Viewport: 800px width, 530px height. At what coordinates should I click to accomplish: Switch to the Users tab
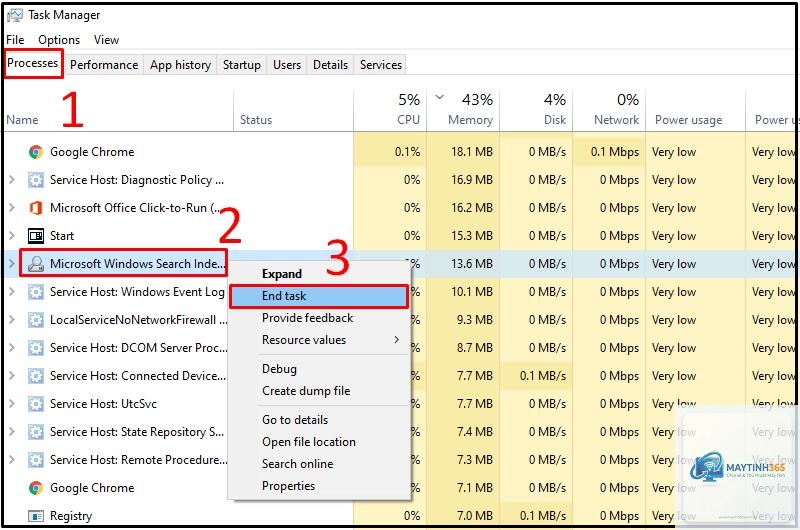coord(287,65)
